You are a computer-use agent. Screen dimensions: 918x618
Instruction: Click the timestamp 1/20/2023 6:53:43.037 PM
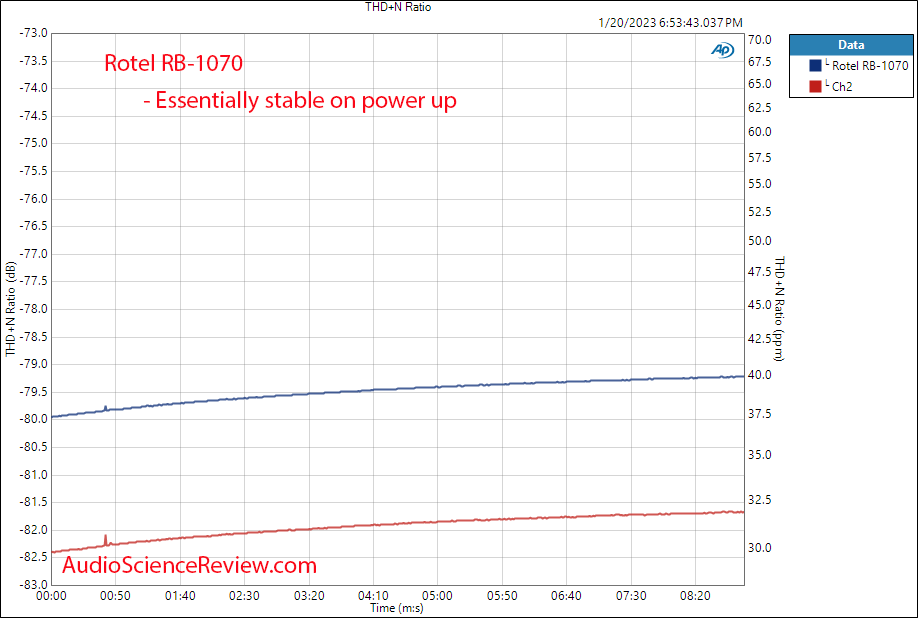pyautogui.click(x=670, y=23)
